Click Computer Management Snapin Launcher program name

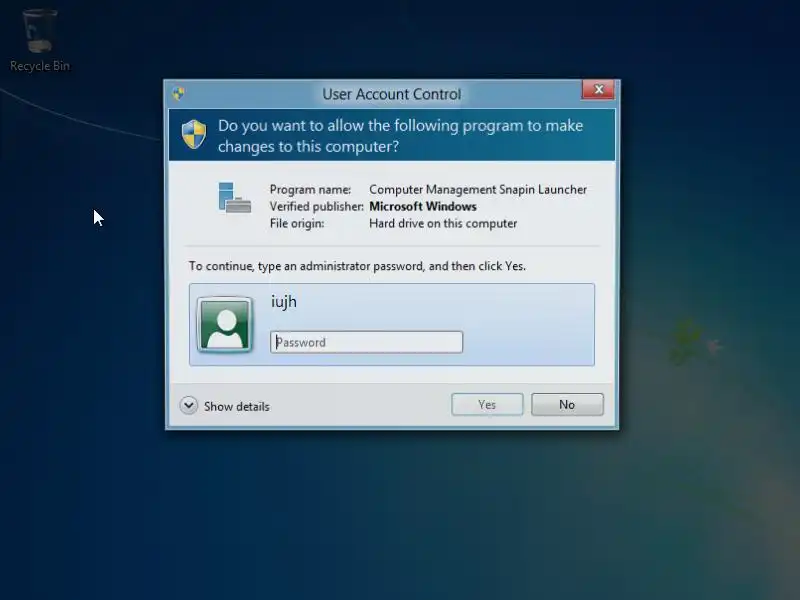pyautogui.click(x=478, y=190)
